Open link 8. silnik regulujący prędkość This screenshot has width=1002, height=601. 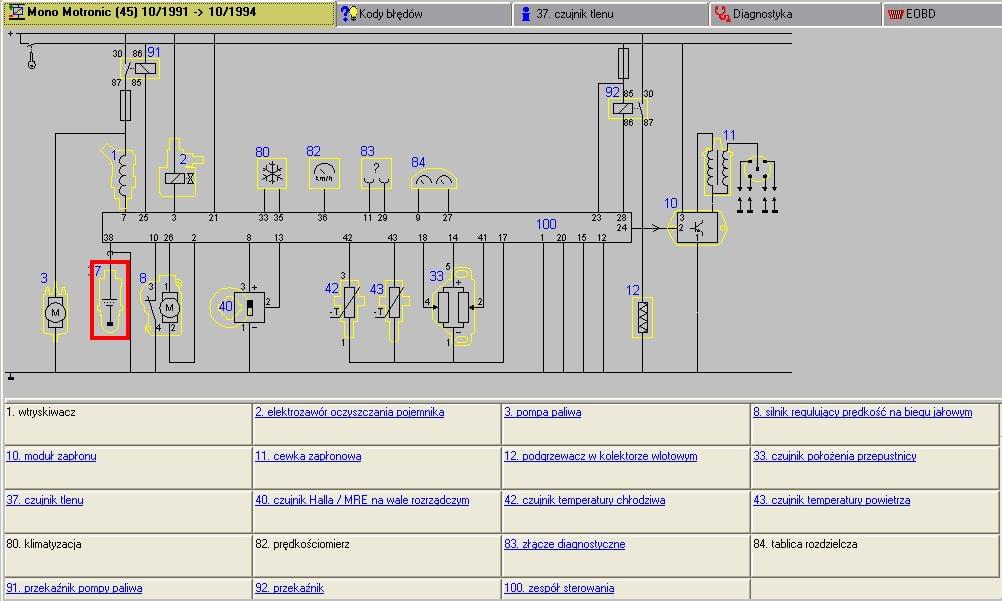(863, 412)
